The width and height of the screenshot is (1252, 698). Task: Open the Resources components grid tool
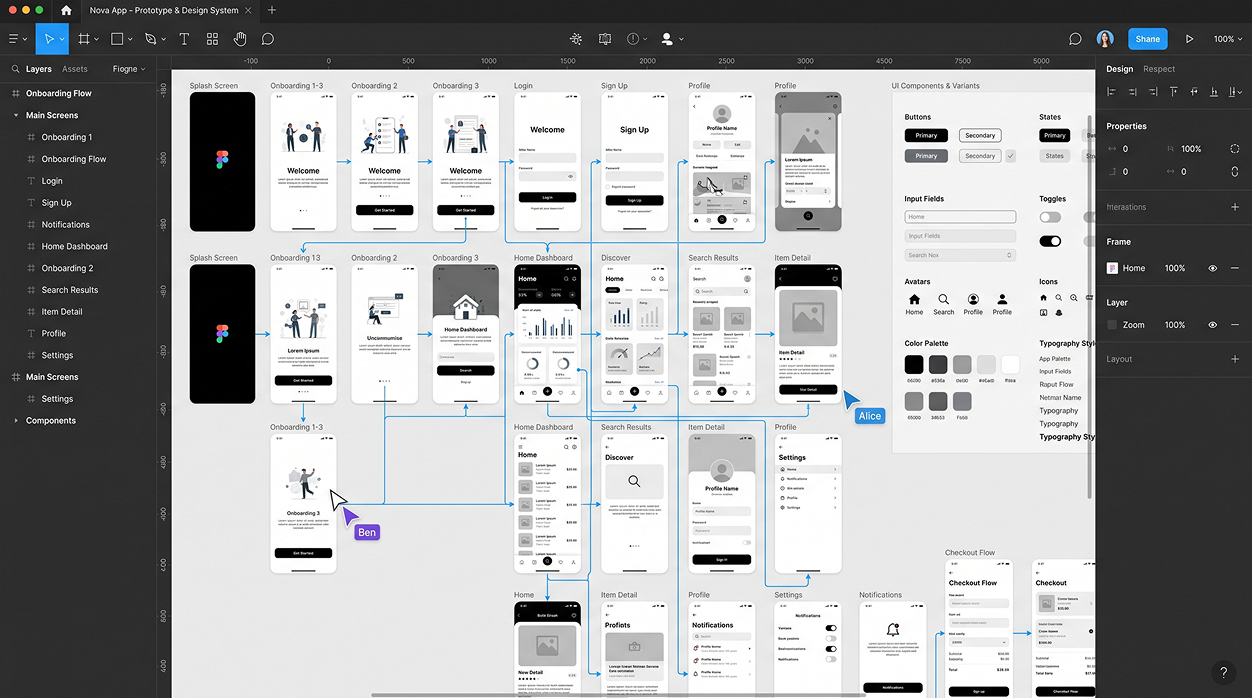point(212,39)
